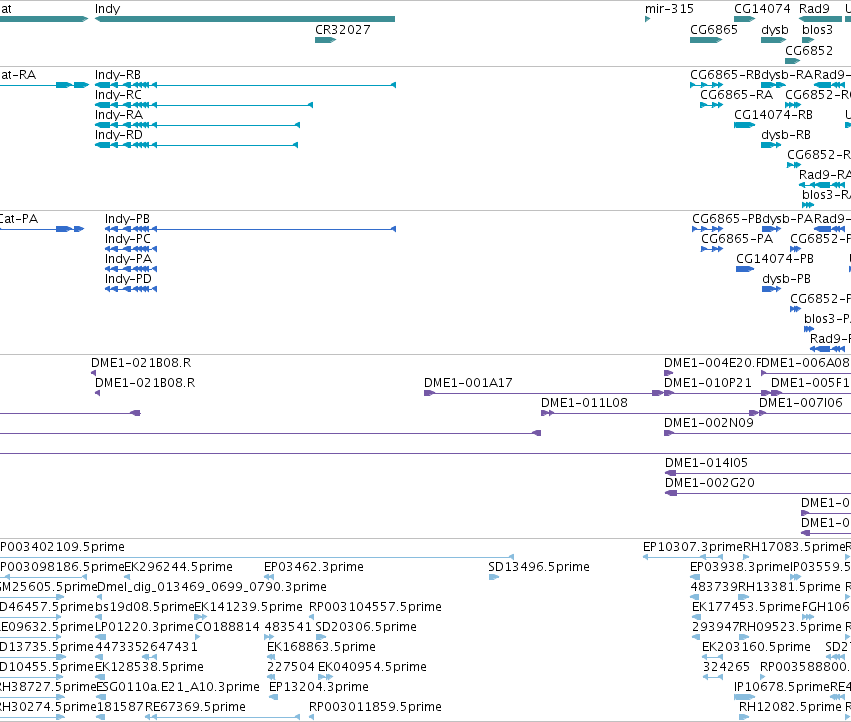Open the CG6865 gene label
Screen dimensions: 851x722
[714, 29]
